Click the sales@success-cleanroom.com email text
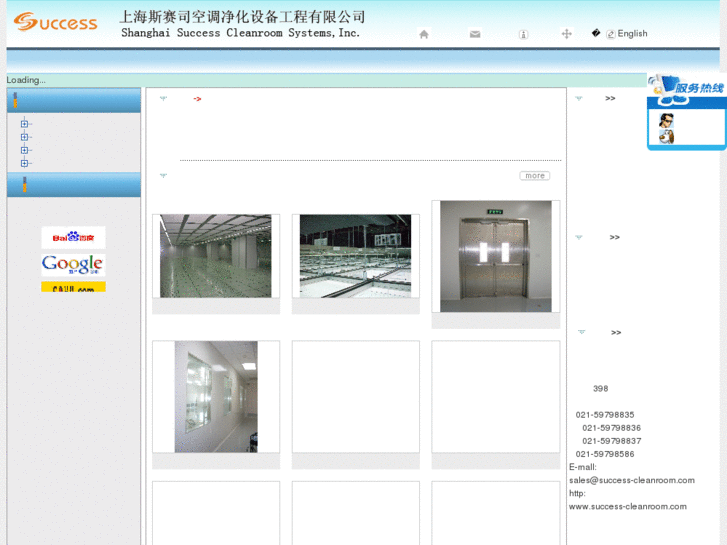The image size is (727, 545). (x=632, y=481)
